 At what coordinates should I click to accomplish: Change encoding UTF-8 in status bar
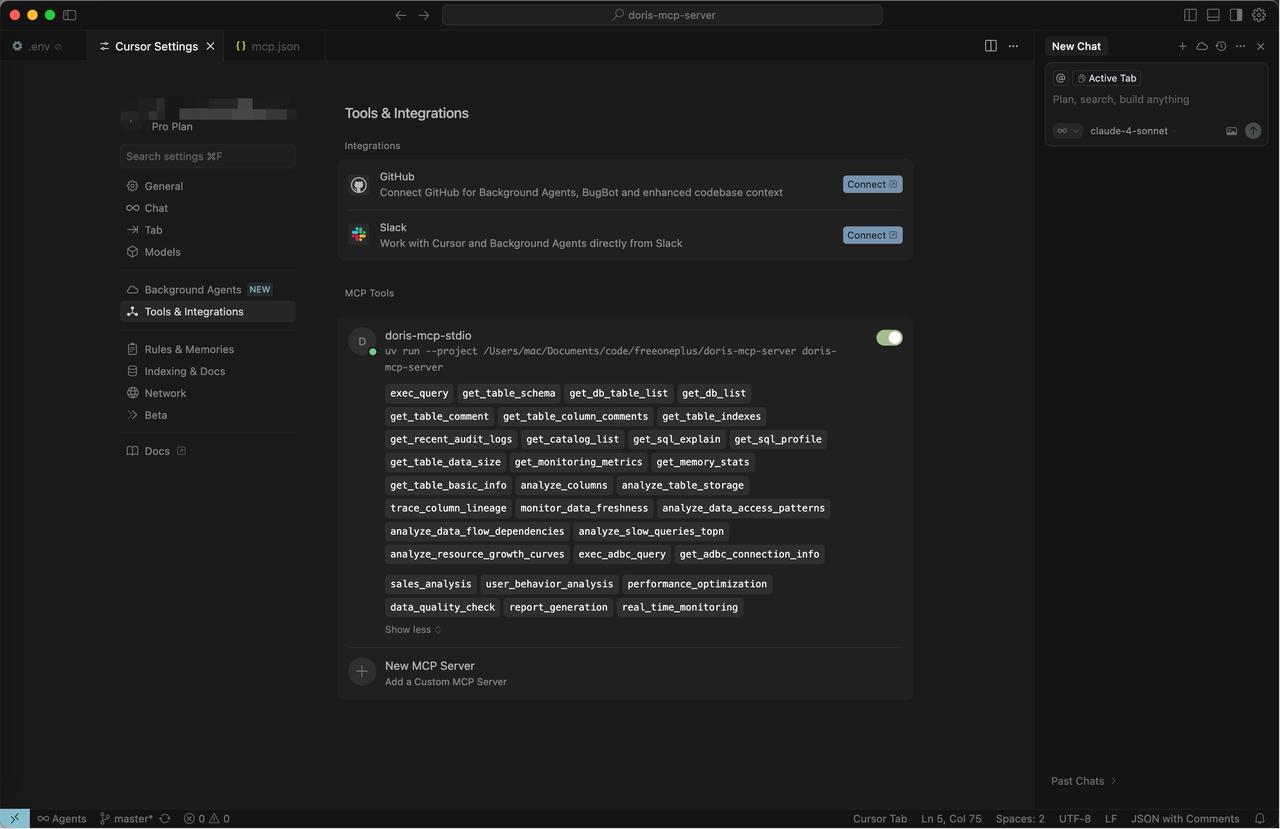1075,818
